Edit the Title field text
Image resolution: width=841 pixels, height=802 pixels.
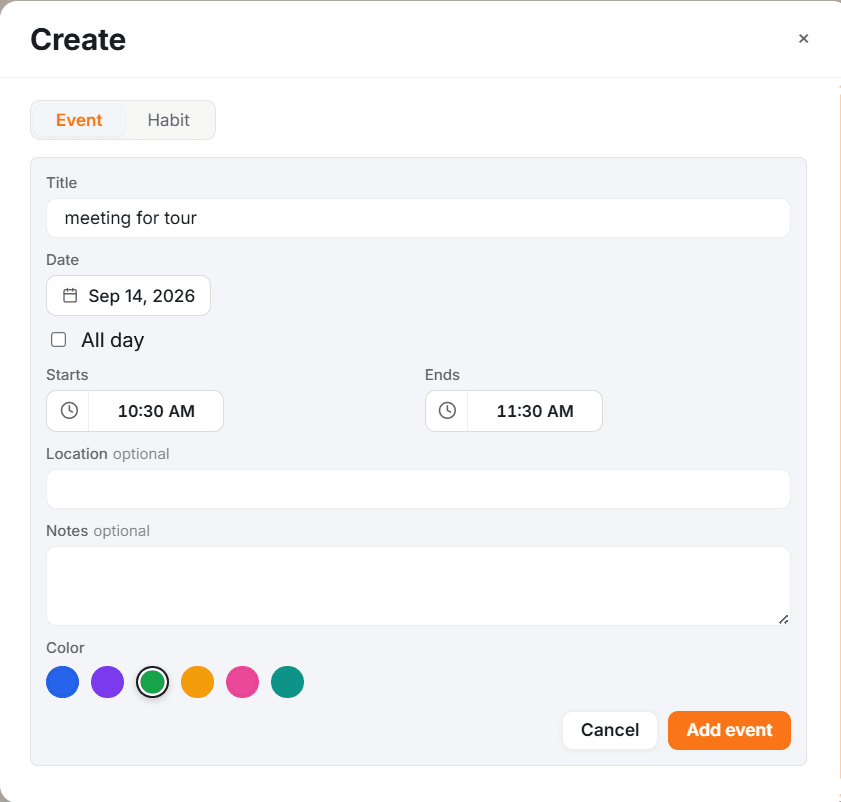point(418,218)
